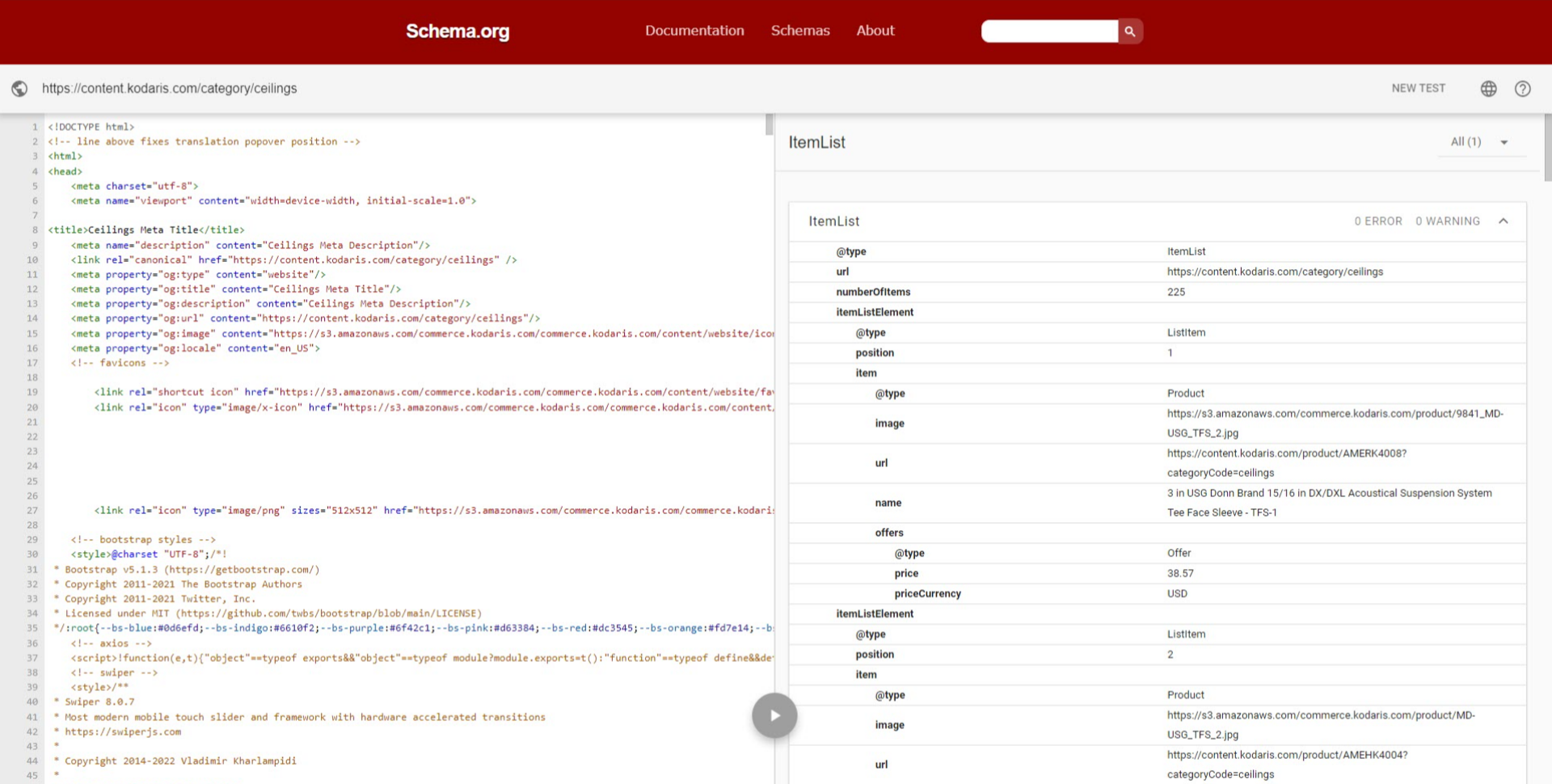
Task: Start a NEW TEST
Action: pyautogui.click(x=1418, y=88)
